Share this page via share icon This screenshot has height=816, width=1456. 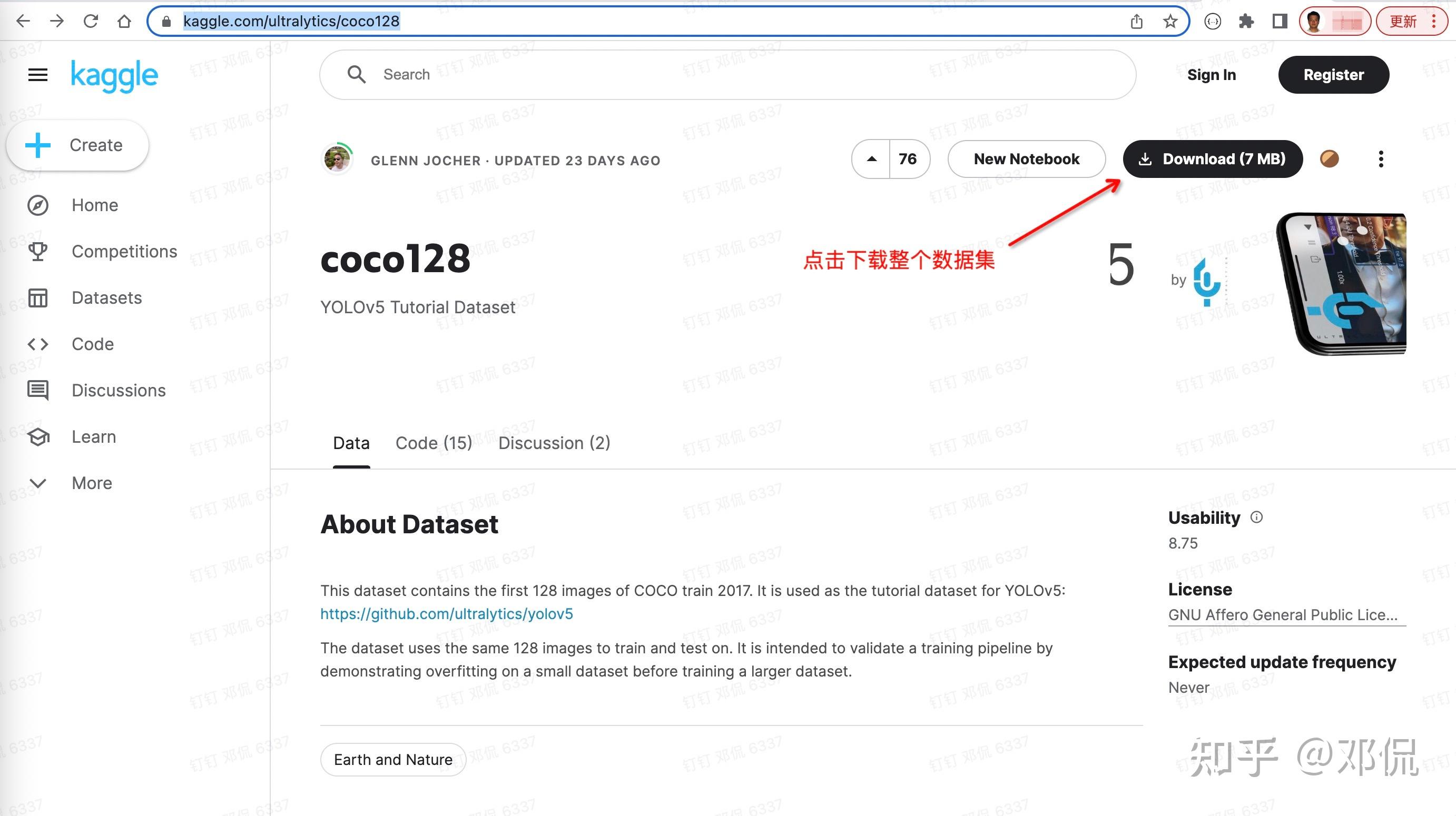click(1136, 22)
